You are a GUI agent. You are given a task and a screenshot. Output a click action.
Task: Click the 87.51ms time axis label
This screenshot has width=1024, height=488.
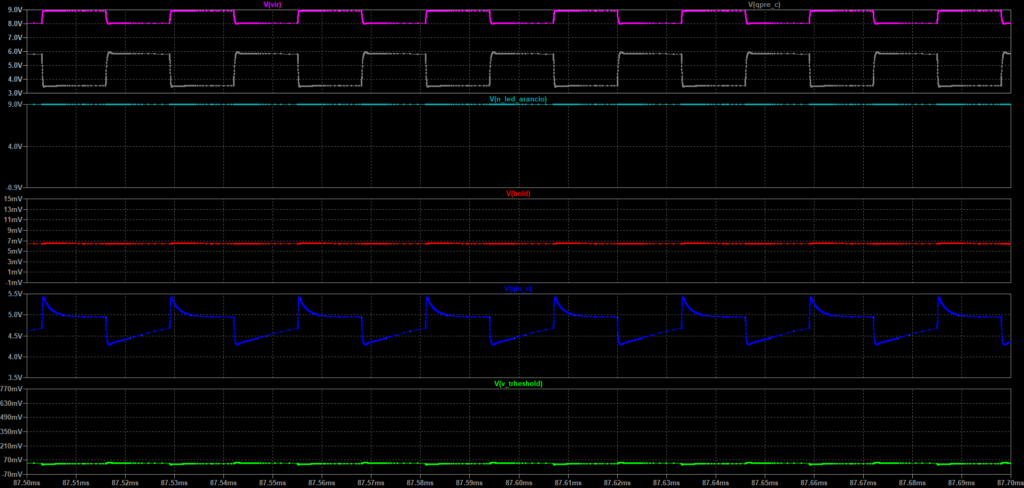76,483
